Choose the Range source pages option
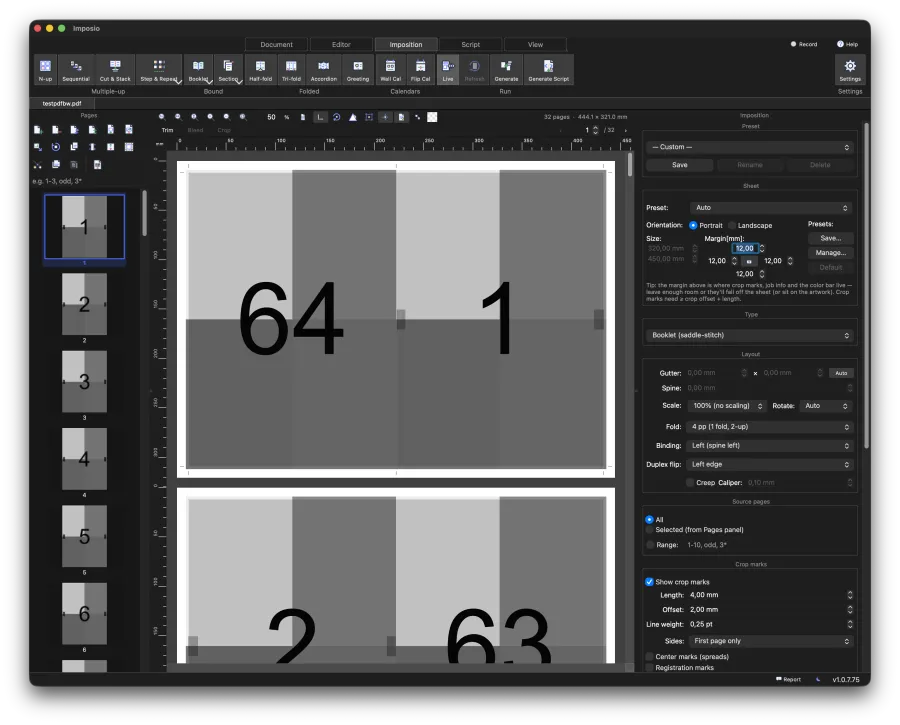 pyautogui.click(x=650, y=545)
